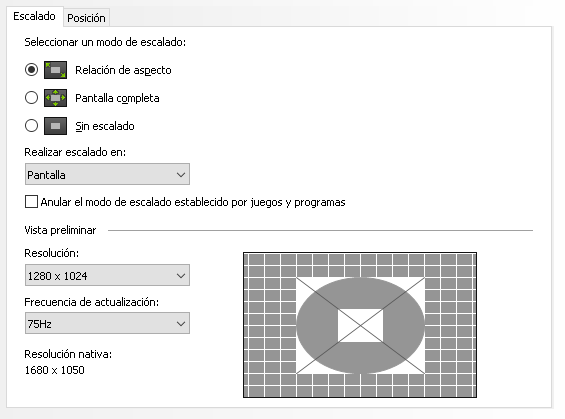This screenshot has height=419, width=565.
Task: Choose the Sin escalado radio button
Action: click(31, 126)
